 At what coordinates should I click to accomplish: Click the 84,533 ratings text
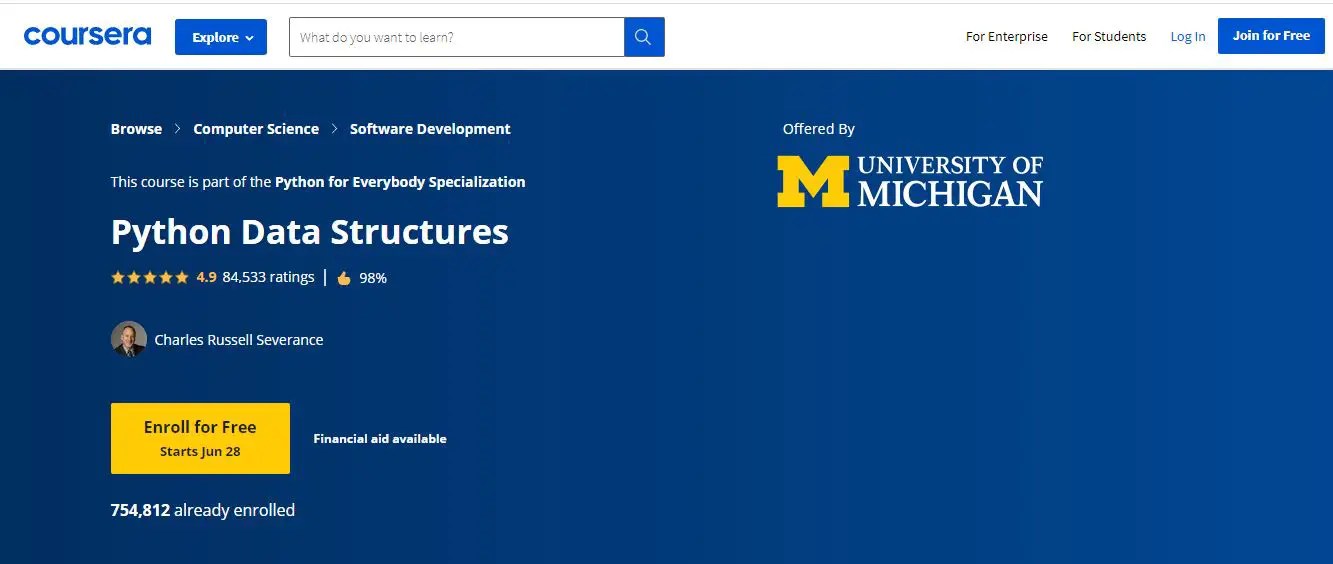pyautogui.click(x=268, y=277)
